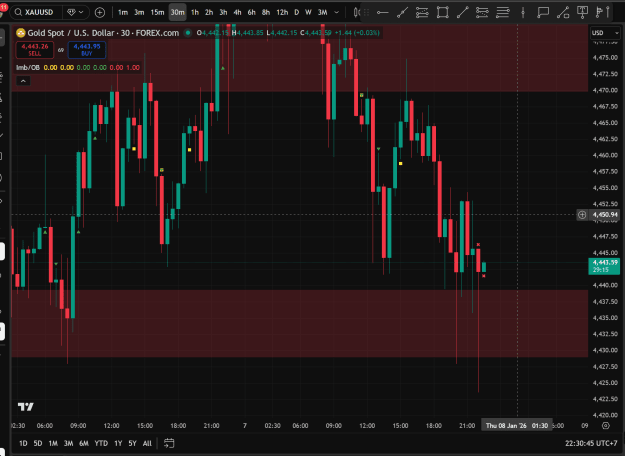Switch to the 2h timeframe
The image size is (625, 456).
[209, 12]
